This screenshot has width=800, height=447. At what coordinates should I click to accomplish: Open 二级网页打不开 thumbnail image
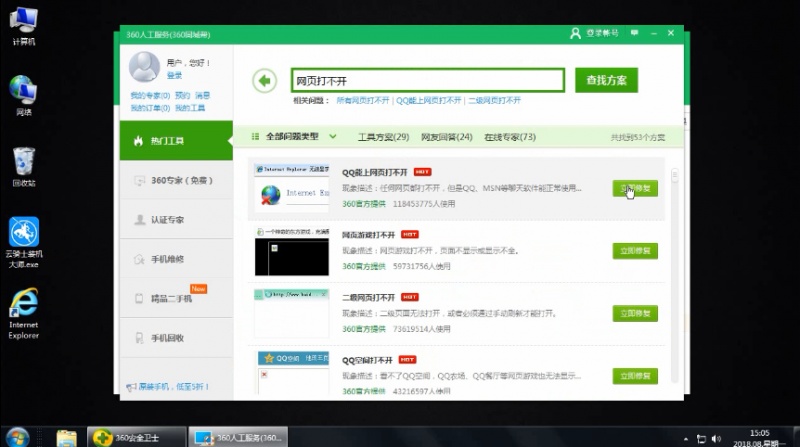[292, 313]
